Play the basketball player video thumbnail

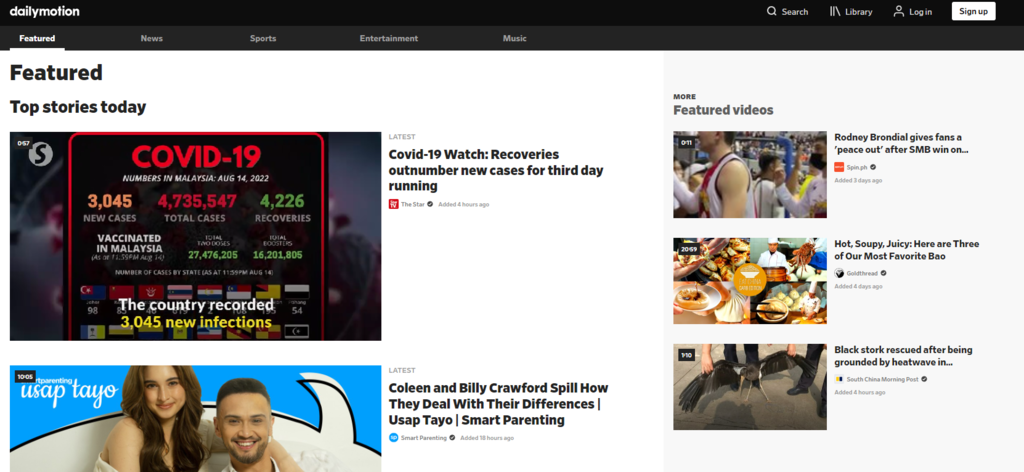tap(750, 174)
